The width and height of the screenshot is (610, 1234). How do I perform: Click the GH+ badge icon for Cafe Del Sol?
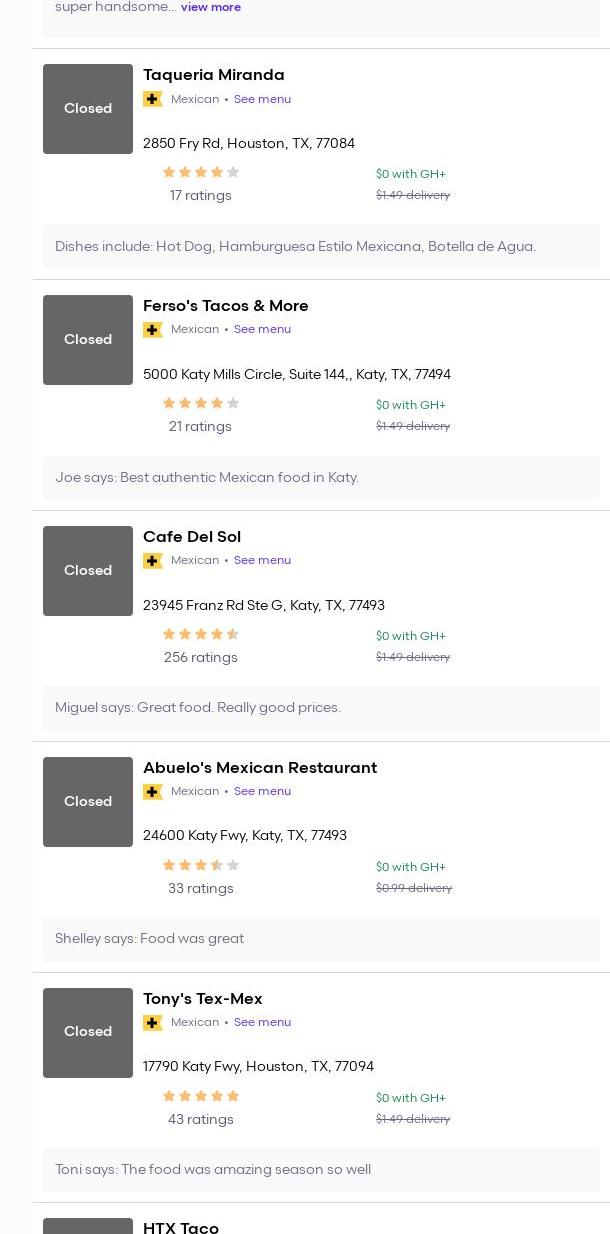152,561
